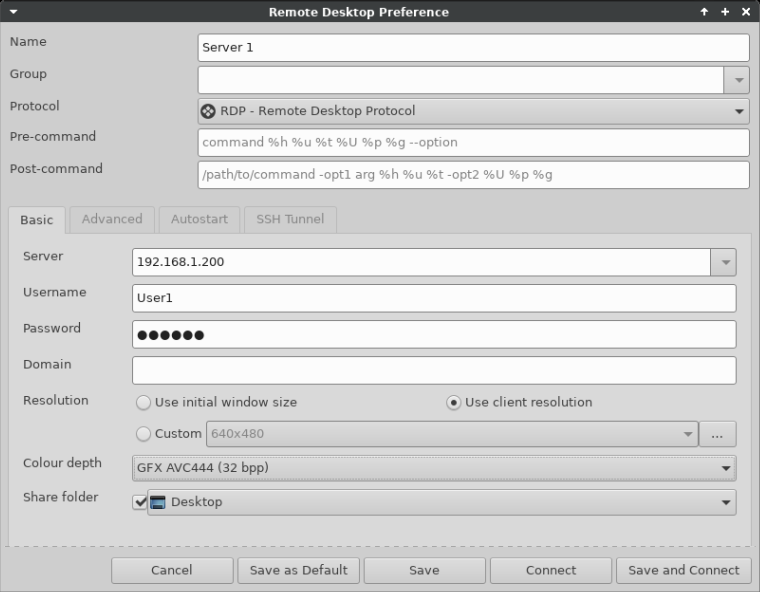
Task: Uncheck the Share folder checkbox
Action: [139, 502]
